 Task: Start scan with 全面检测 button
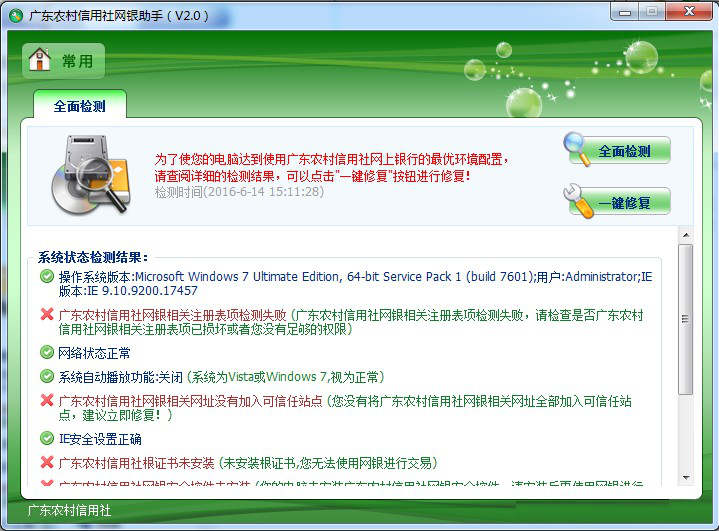tap(618, 150)
